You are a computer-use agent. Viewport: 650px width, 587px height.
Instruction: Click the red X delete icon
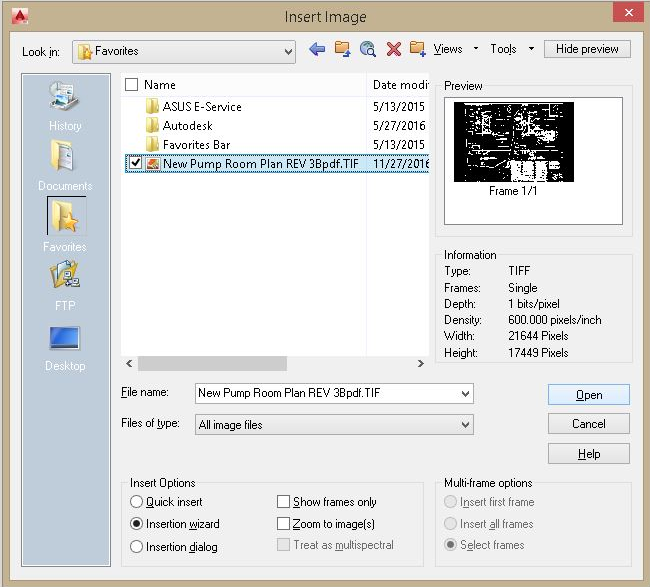pyautogui.click(x=393, y=49)
